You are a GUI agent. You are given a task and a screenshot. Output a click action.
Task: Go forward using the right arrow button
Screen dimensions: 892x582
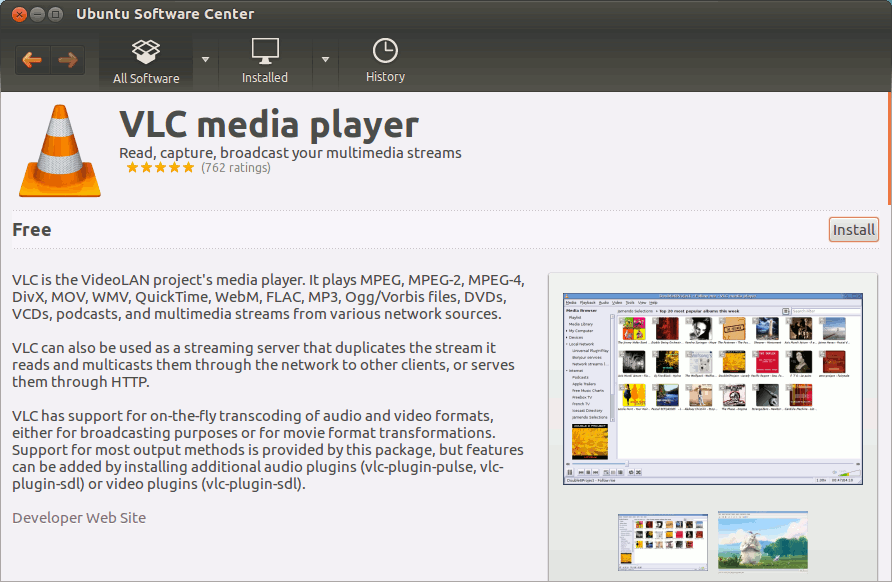coord(68,60)
